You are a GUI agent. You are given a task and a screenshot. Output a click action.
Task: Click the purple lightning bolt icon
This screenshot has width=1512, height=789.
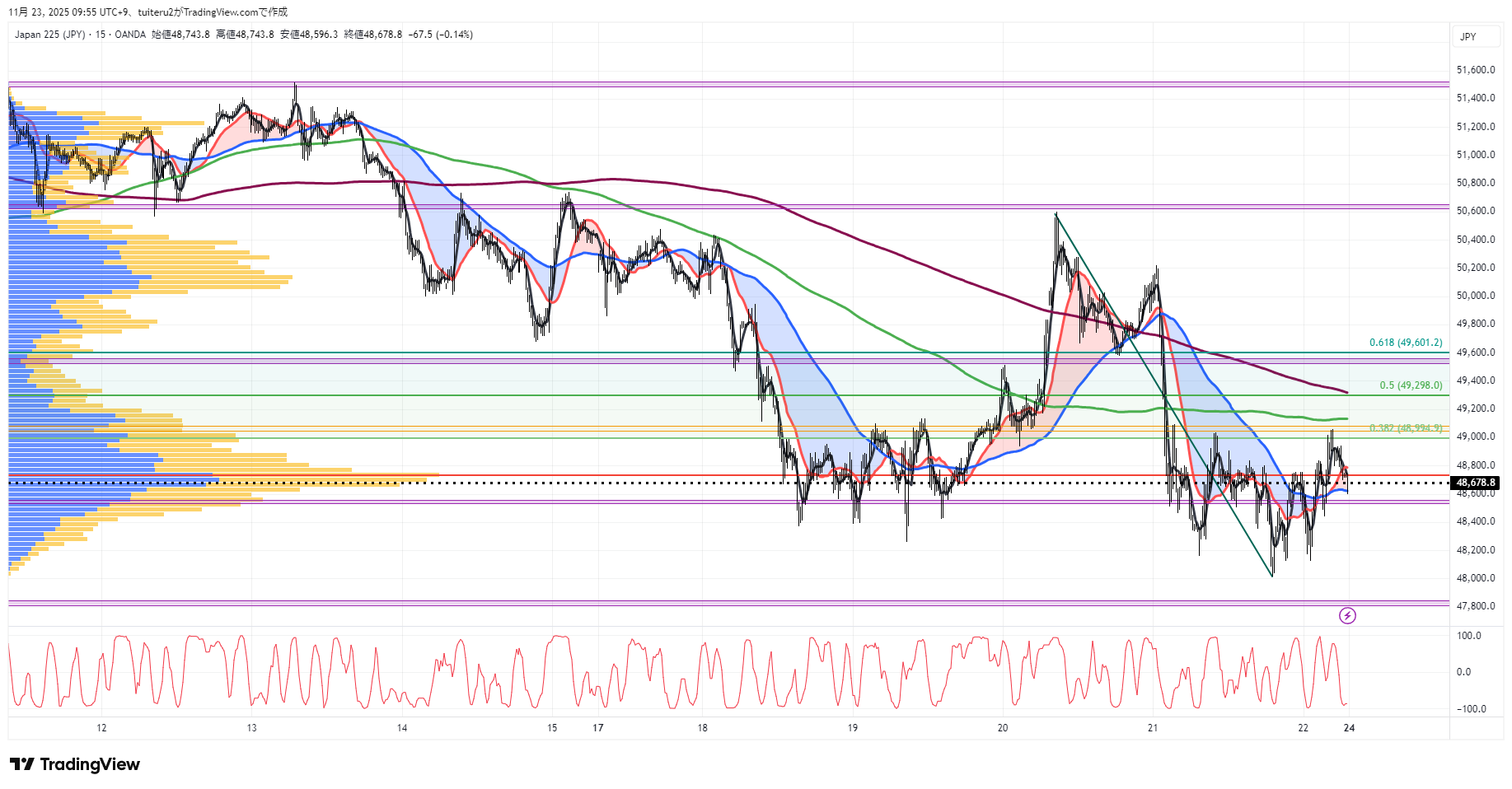pyautogui.click(x=1347, y=615)
